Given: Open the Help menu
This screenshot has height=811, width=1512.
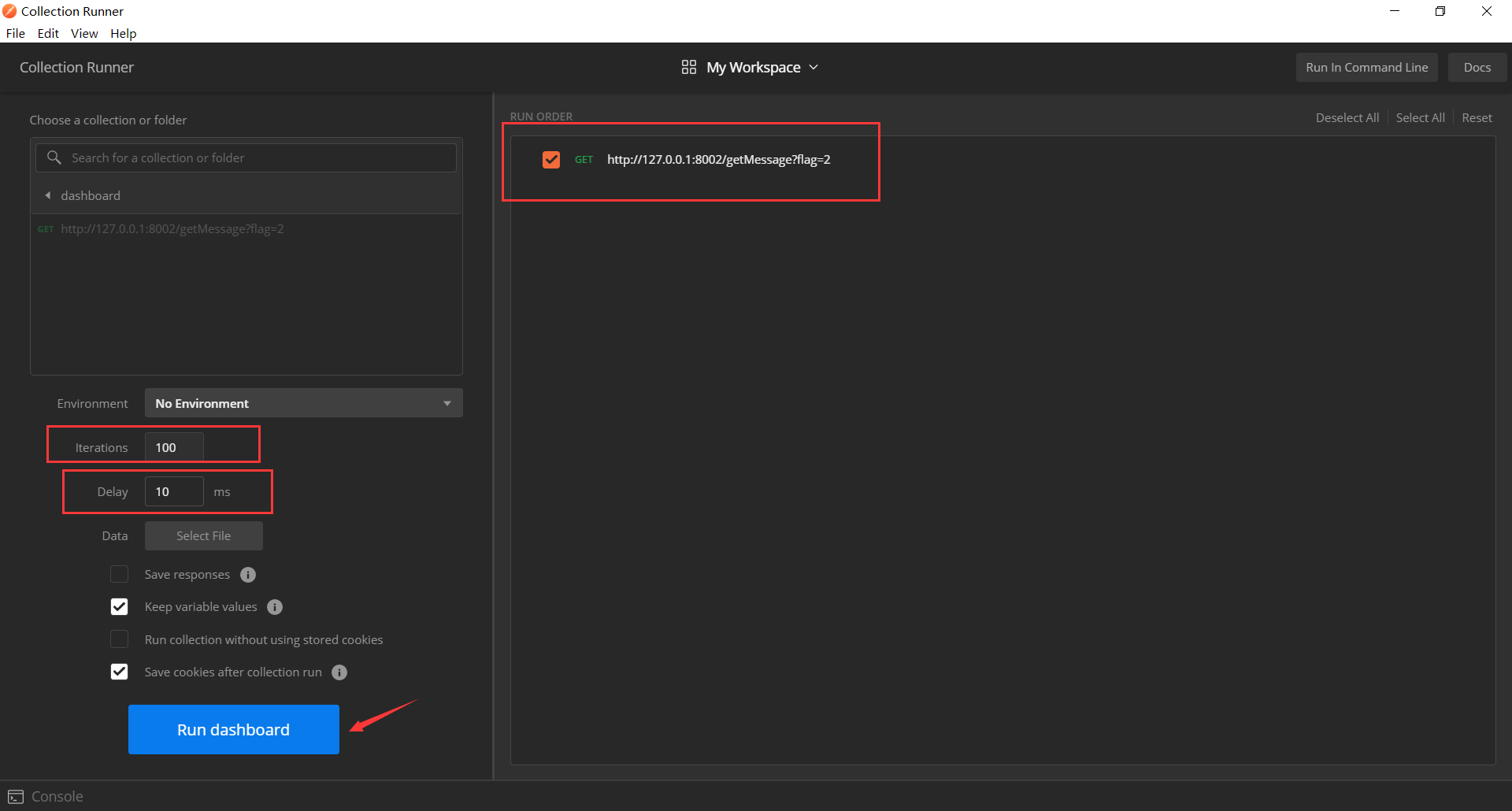Looking at the screenshot, I should point(123,33).
